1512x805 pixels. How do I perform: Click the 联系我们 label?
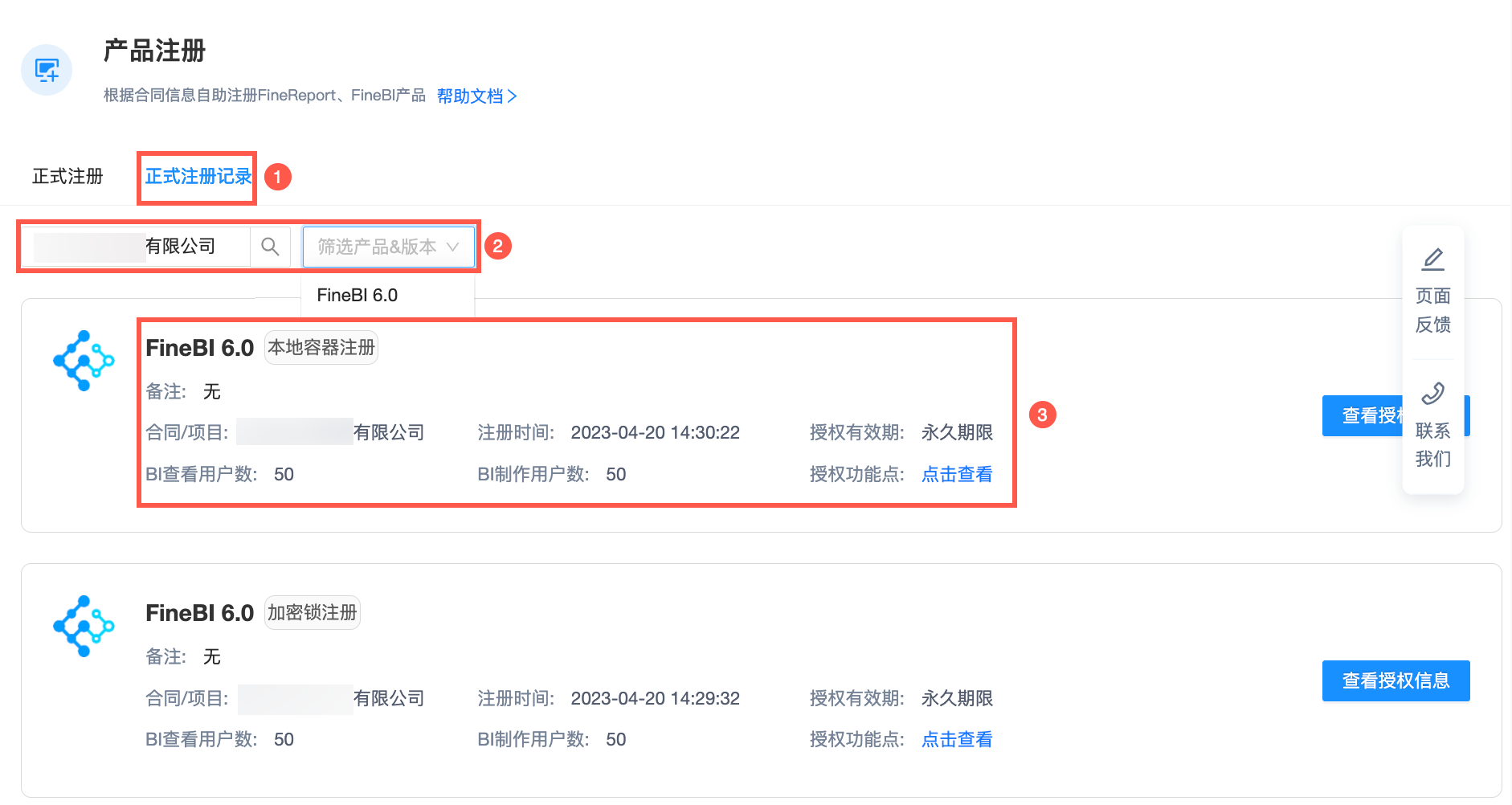[1433, 445]
